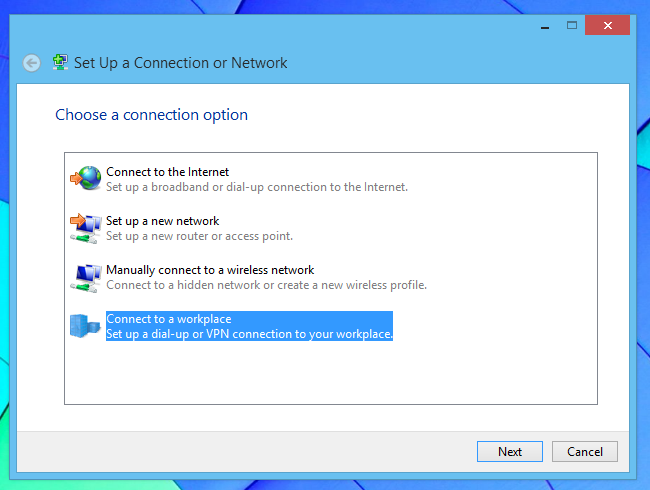Click the Cancel button
The image size is (650, 490).
[585, 451]
